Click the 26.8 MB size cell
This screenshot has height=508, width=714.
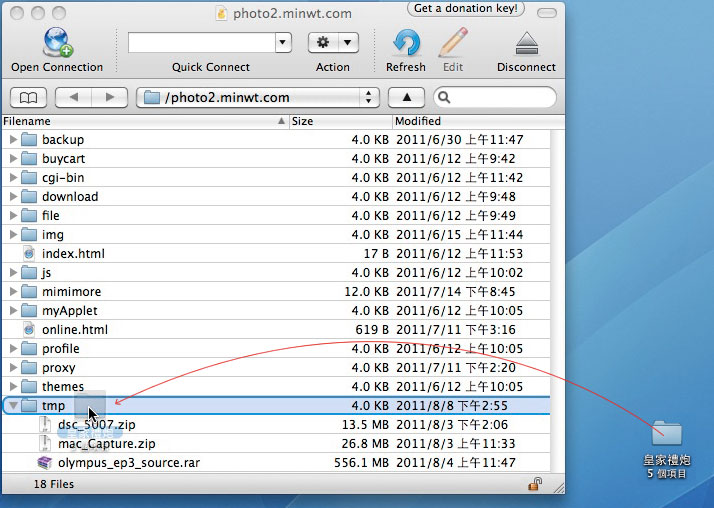tap(365, 443)
